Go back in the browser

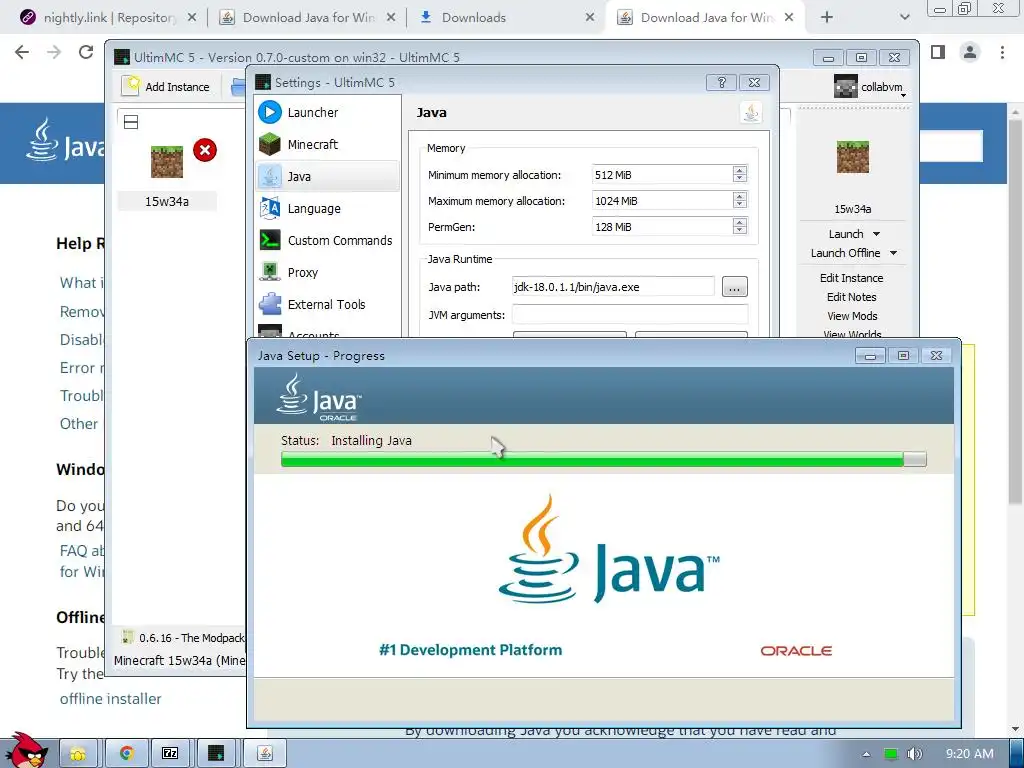[22, 52]
